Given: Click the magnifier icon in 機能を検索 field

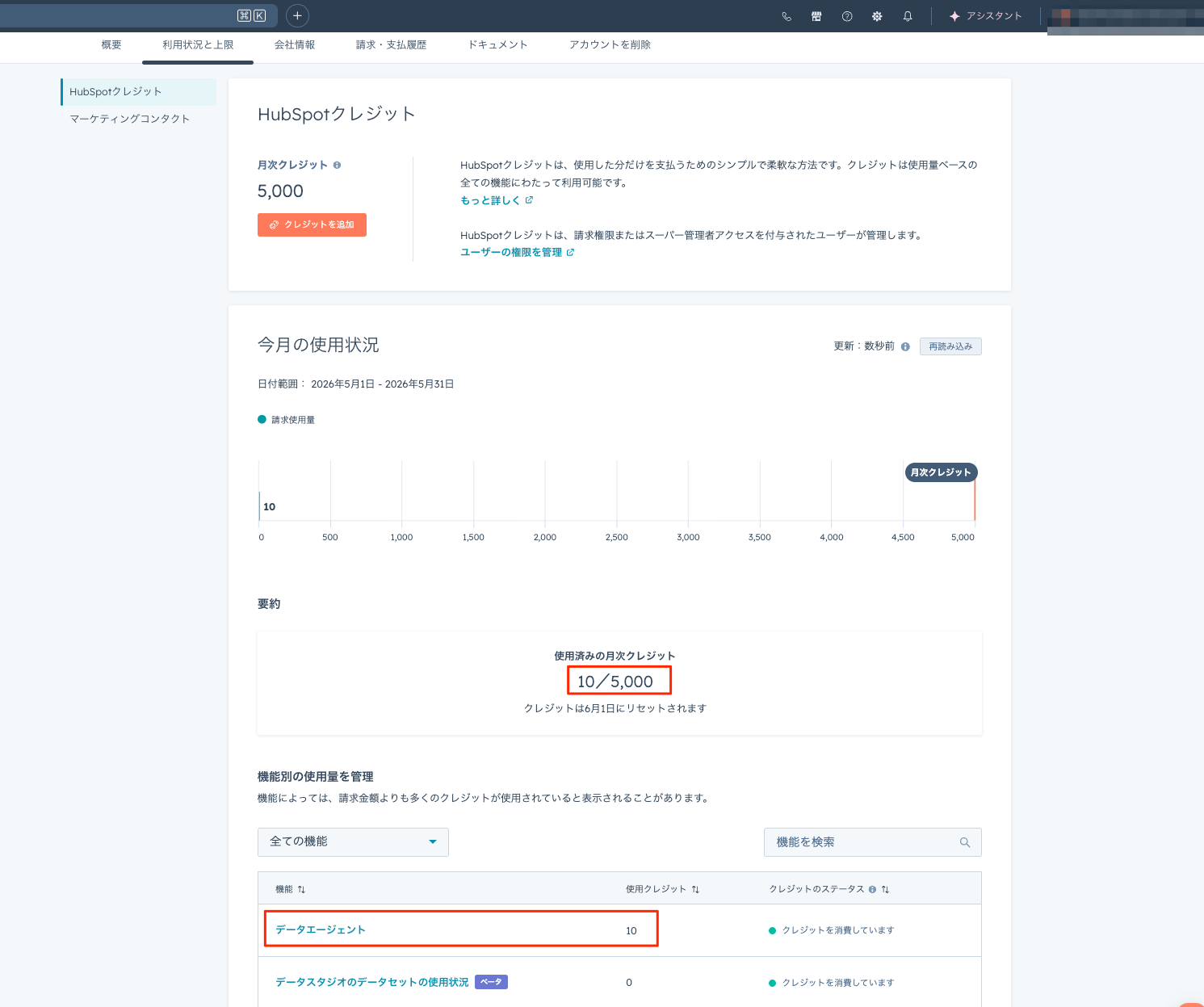Looking at the screenshot, I should click(965, 842).
